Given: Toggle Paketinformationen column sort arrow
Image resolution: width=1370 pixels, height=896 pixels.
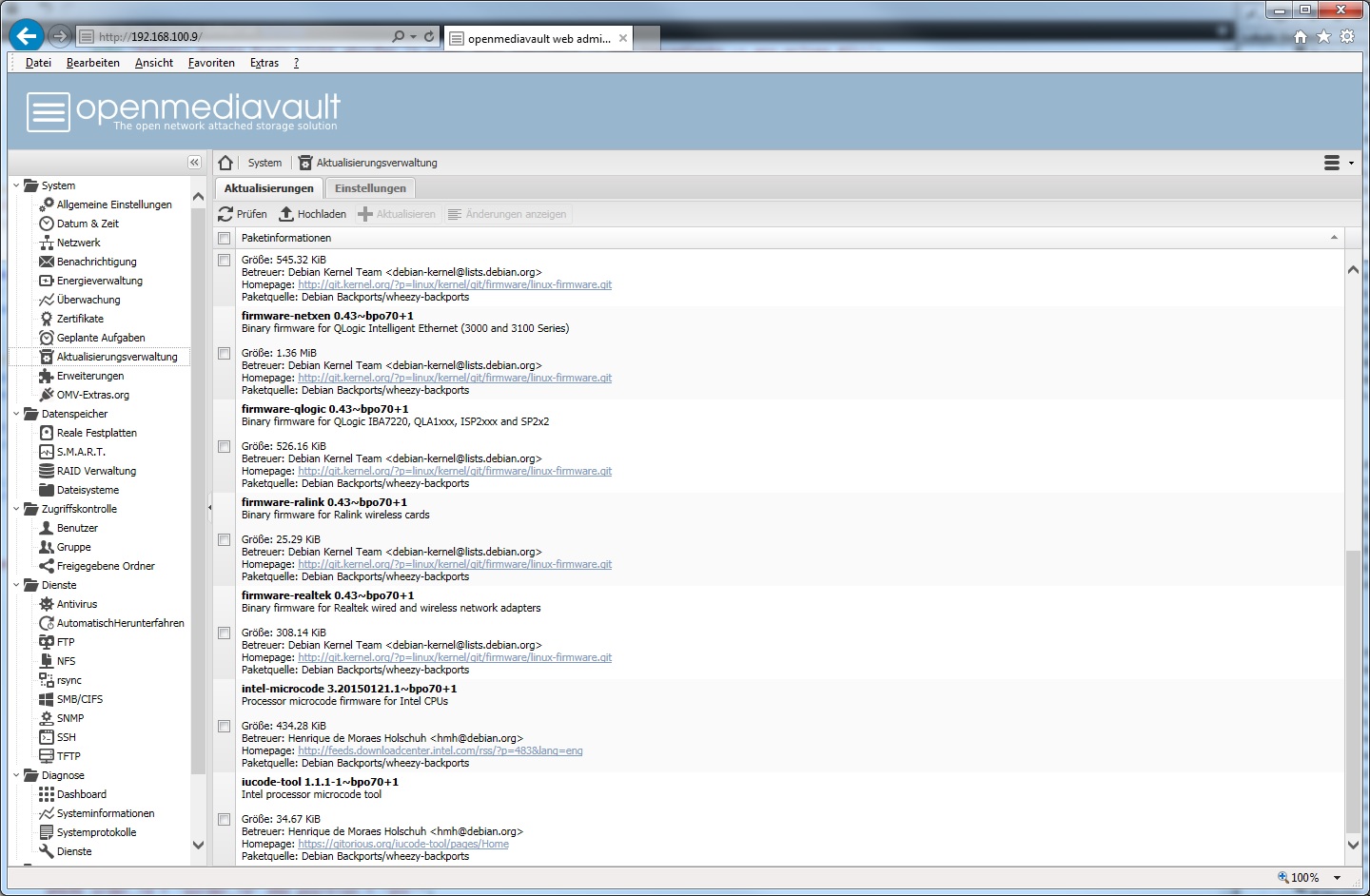Looking at the screenshot, I should [x=1334, y=238].
